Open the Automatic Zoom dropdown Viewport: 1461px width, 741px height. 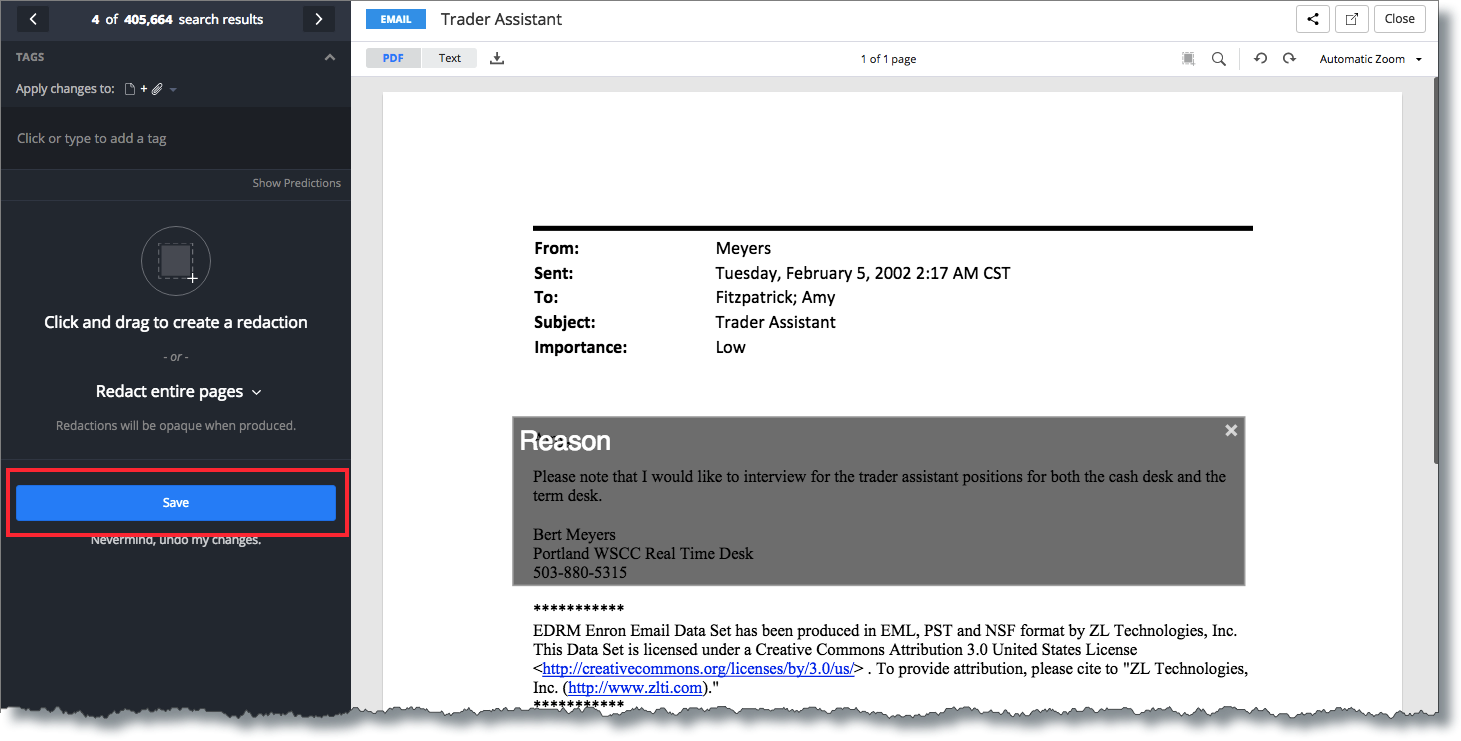1370,59
